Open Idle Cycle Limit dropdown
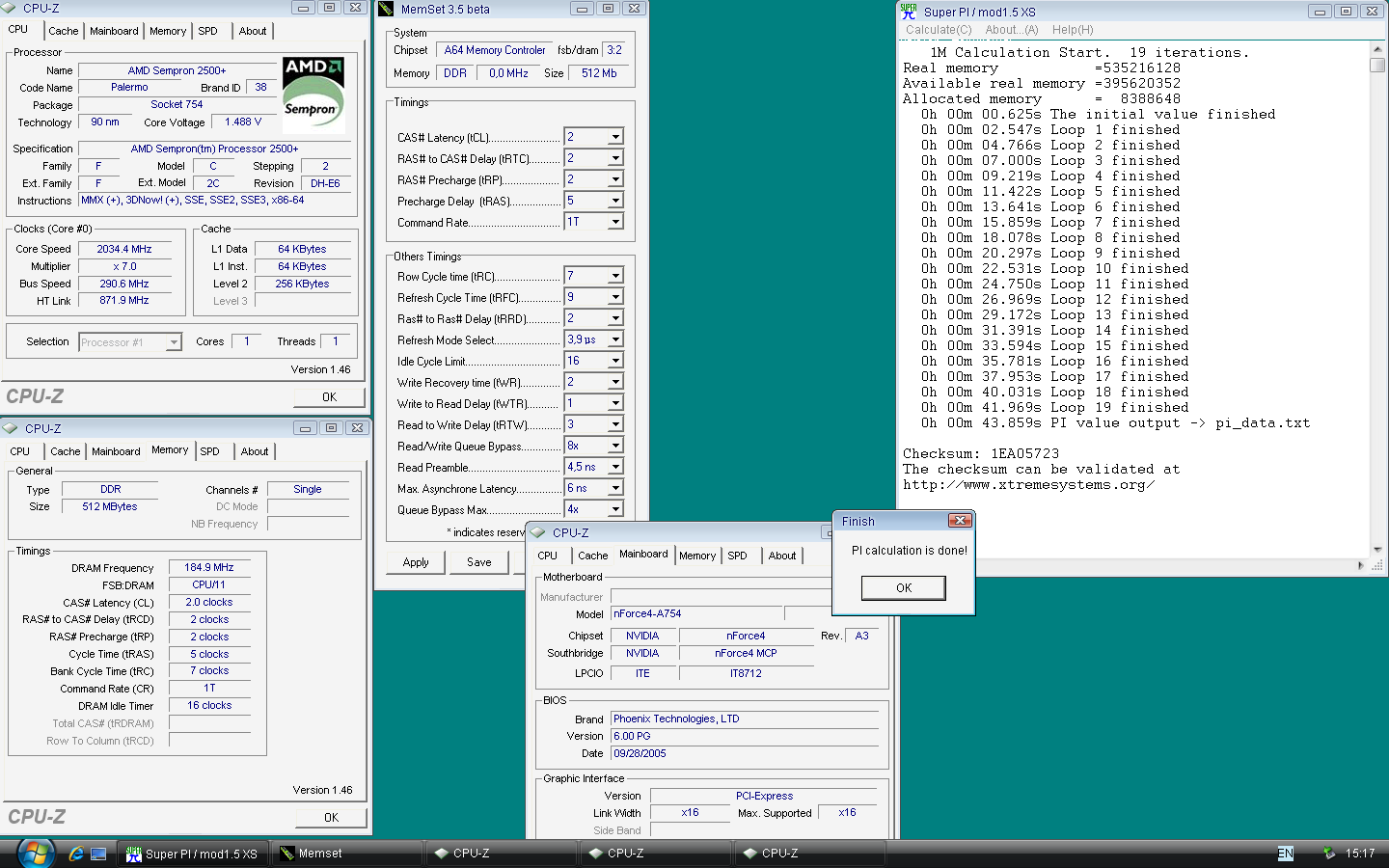Image resolution: width=1389 pixels, height=868 pixels. click(615, 361)
